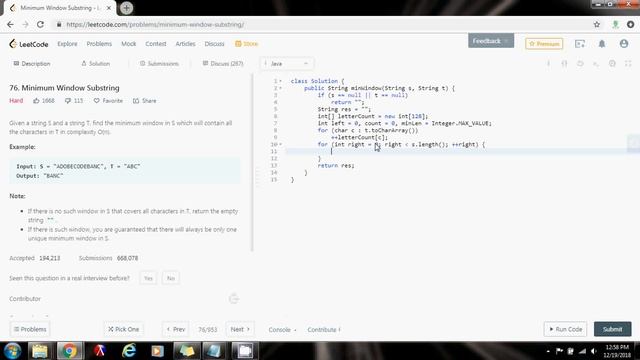
Task: Open a new browser tab
Action: 127,8
